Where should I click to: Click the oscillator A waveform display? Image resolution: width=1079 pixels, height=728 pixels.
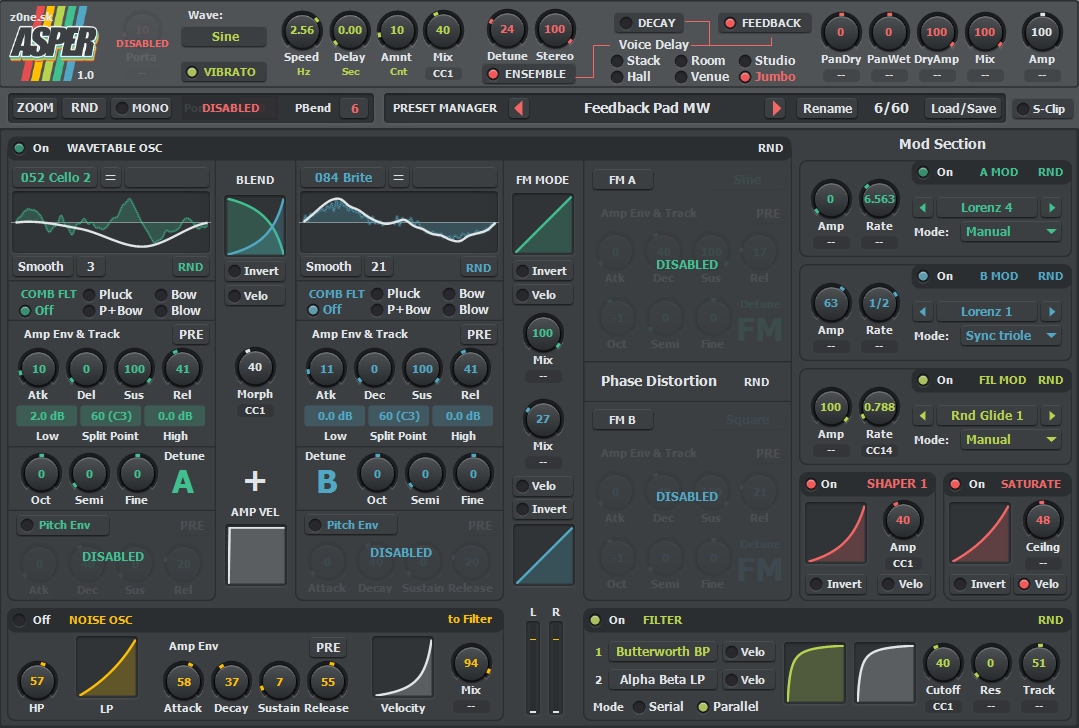pyautogui.click(x=111, y=222)
